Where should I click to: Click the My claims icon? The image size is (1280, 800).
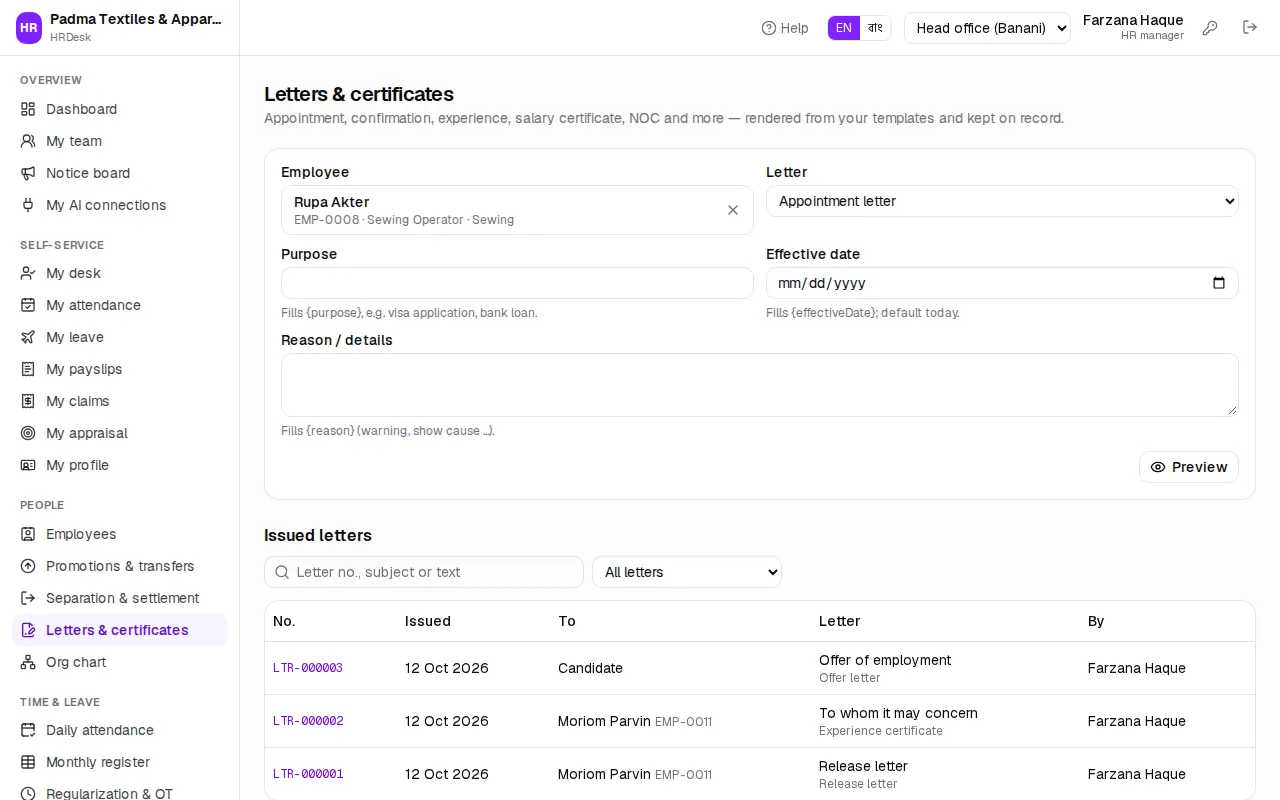tap(28, 401)
